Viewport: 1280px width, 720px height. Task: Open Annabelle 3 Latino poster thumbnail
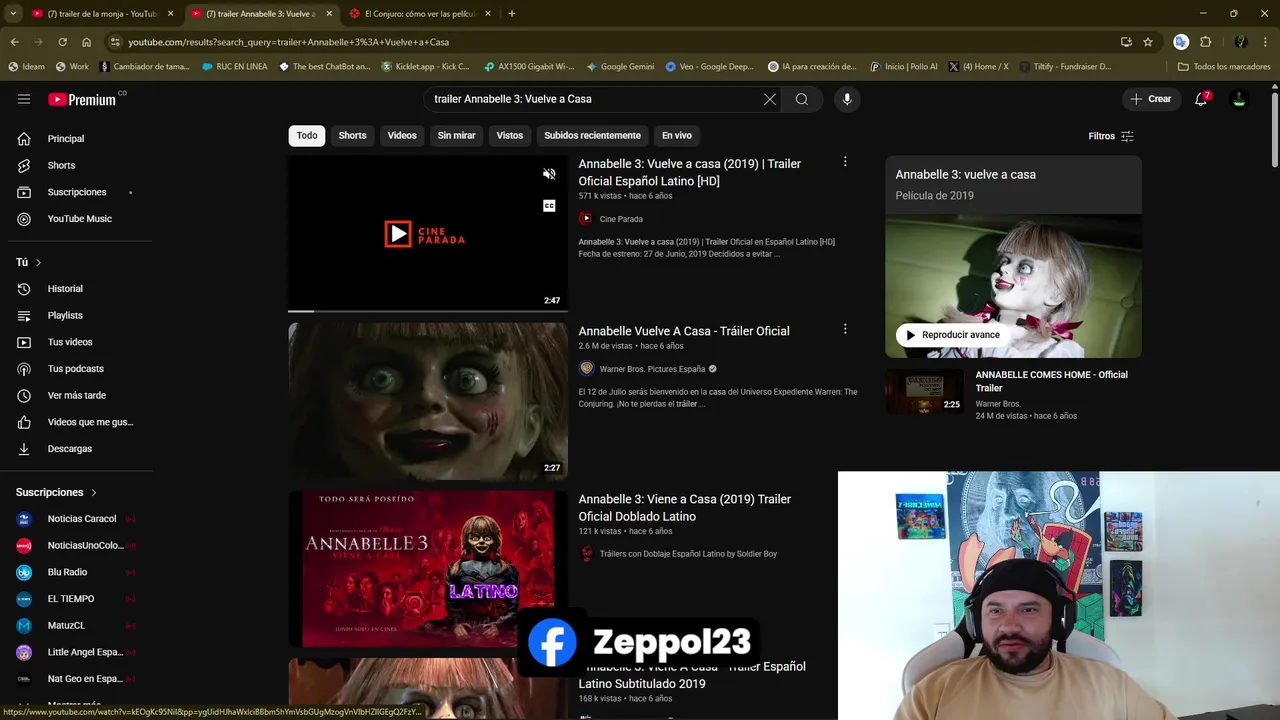pos(428,568)
